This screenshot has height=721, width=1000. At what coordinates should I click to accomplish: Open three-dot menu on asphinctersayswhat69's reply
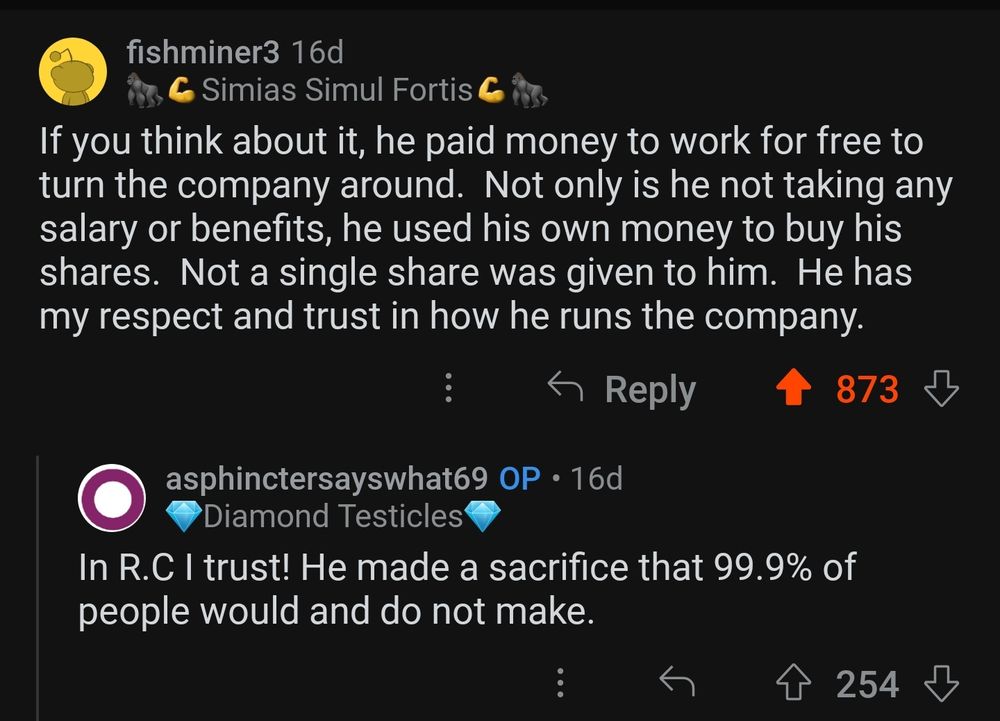[560, 684]
